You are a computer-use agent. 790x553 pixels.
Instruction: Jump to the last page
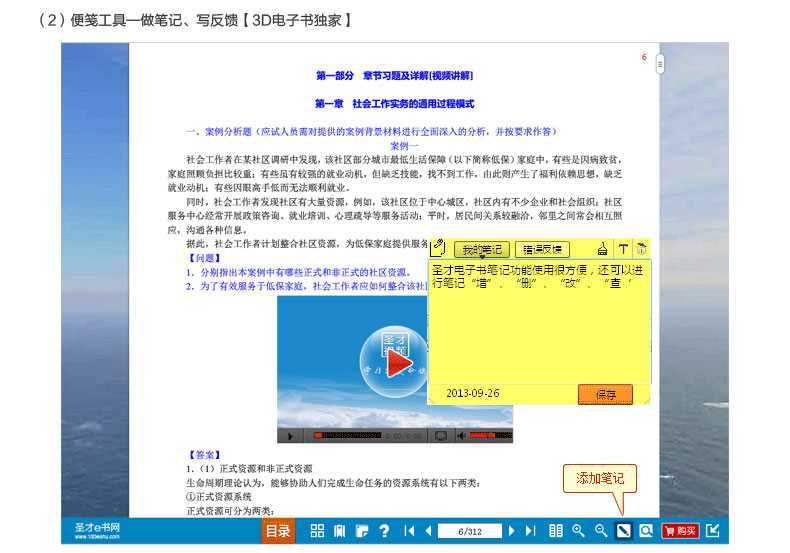[x=531, y=531]
